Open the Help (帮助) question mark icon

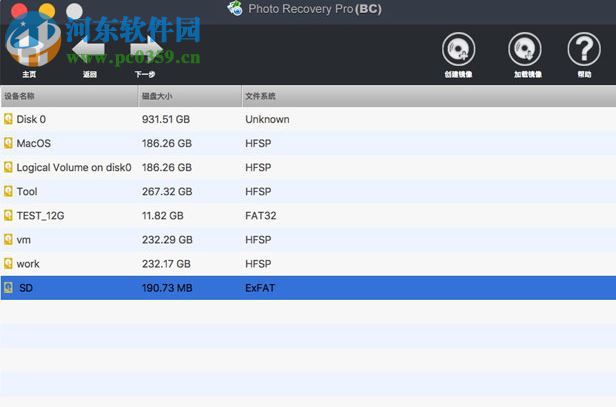584,50
